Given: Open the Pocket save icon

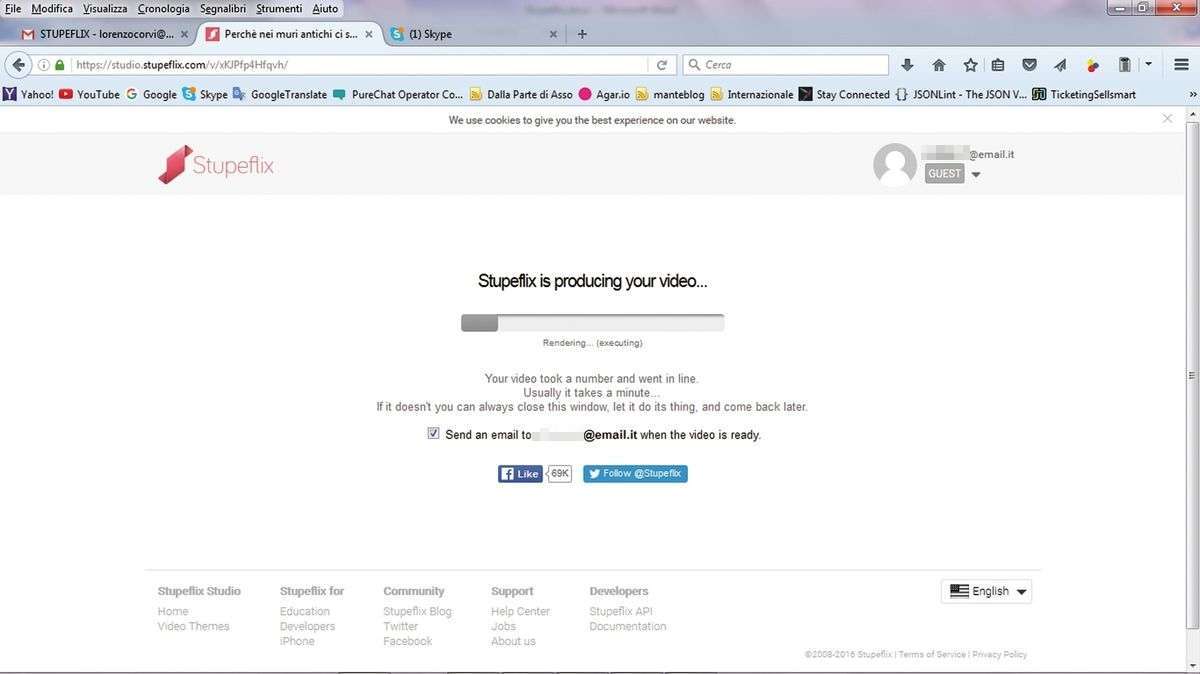Looking at the screenshot, I should pyautogui.click(x=1029, y=65).
